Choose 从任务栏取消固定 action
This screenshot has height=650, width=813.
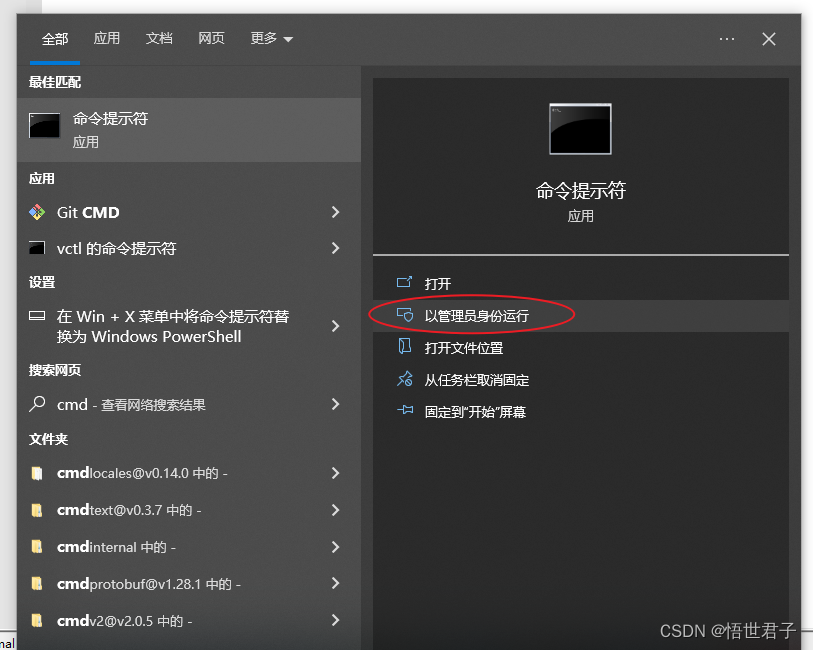pos(581,380)
